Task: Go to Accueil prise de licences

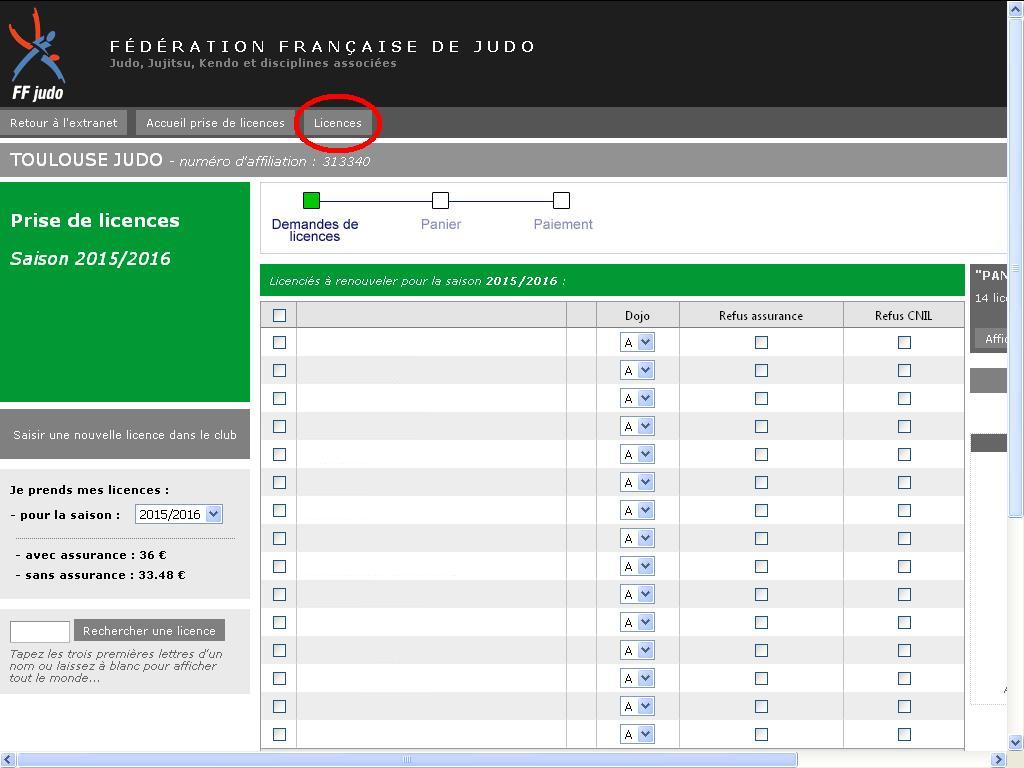Action: click(215, 123)
